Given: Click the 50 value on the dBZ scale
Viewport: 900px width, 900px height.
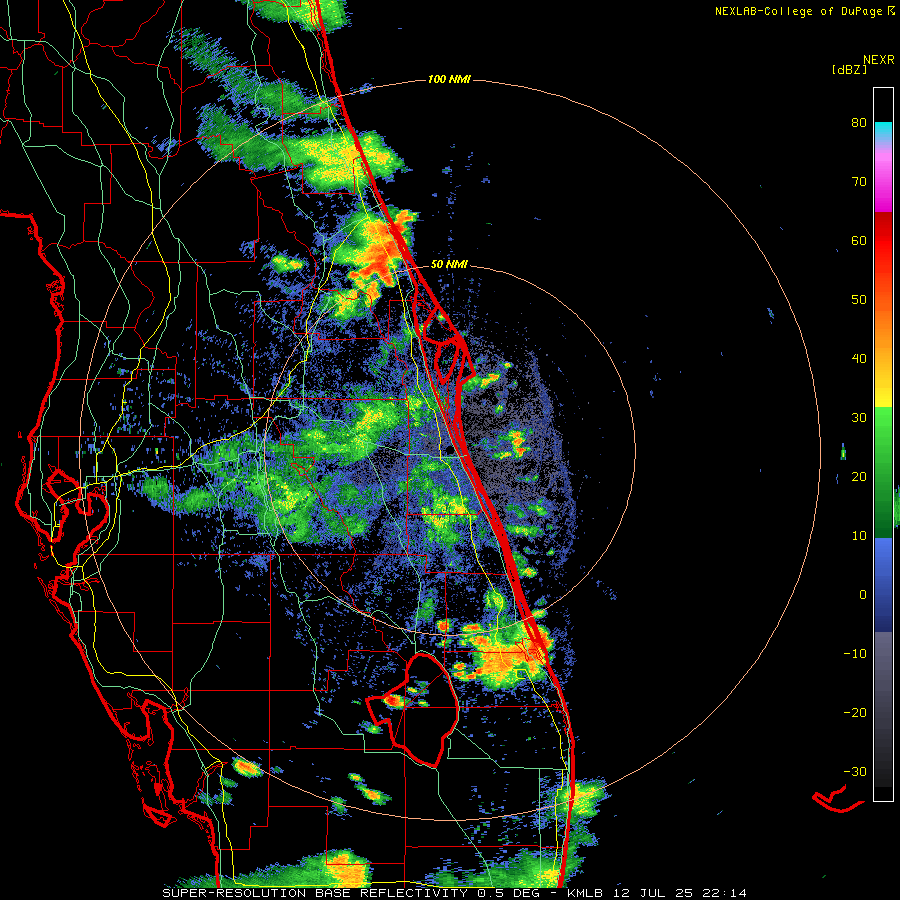Looking at the screenshot, I should coord(859,300).
